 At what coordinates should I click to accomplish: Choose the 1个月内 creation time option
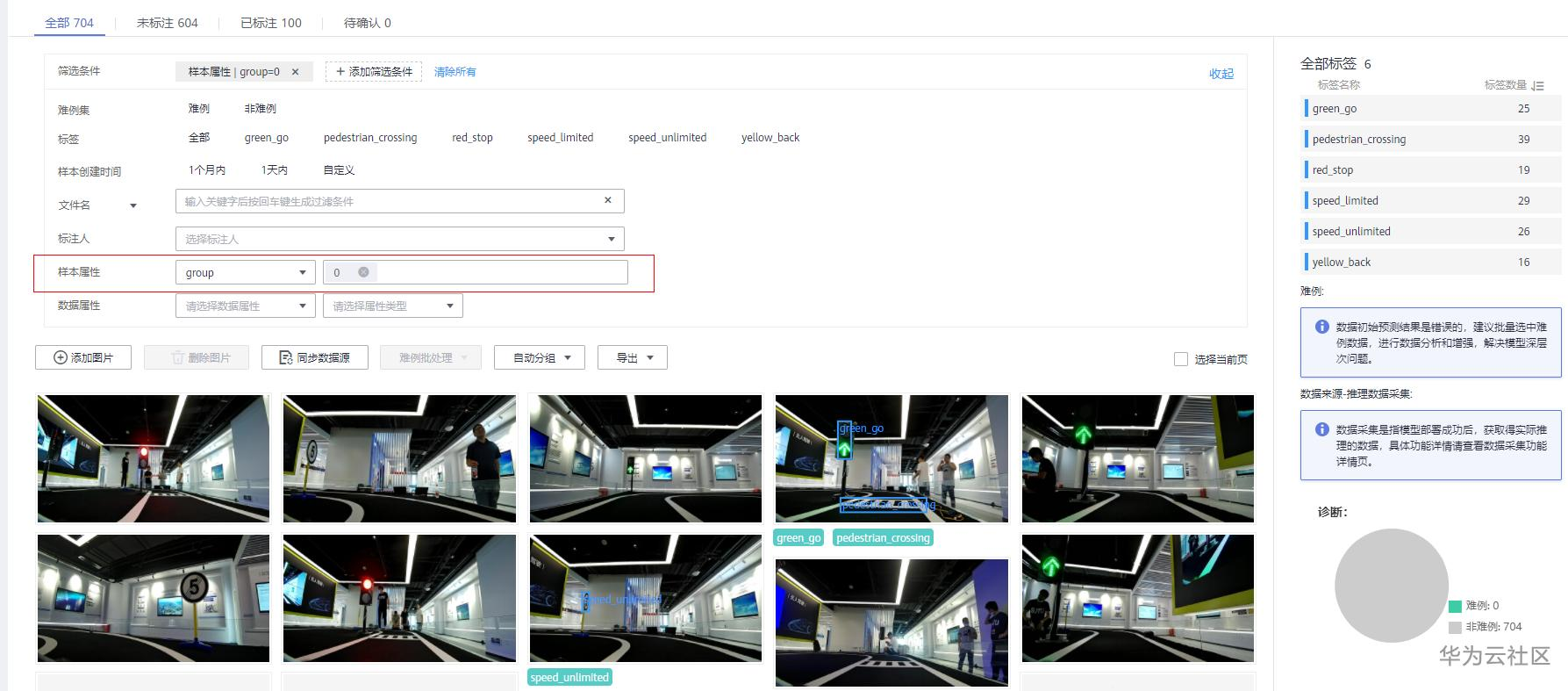pyautogui.click(x=207, y=170)
